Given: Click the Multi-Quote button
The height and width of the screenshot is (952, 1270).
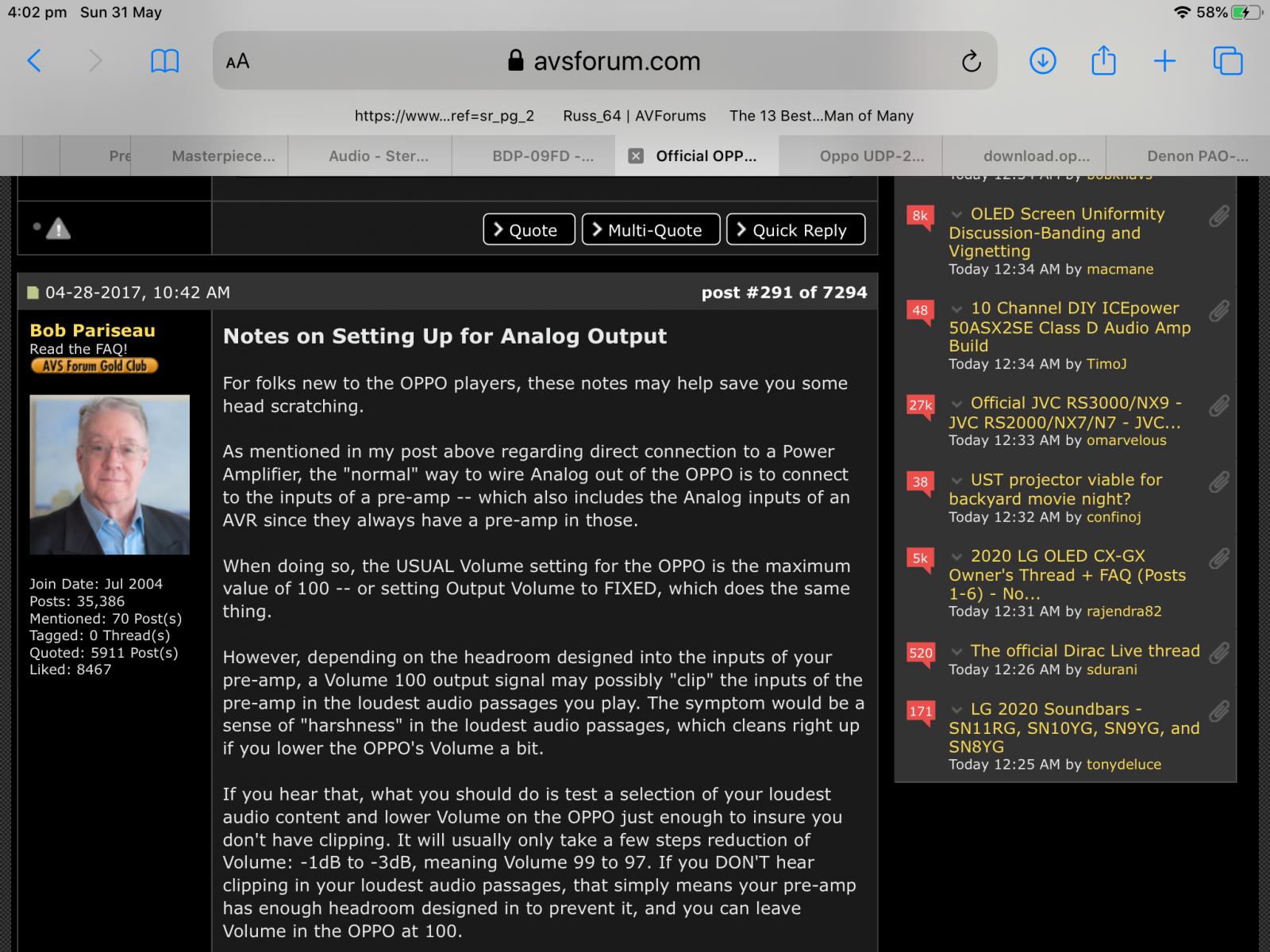Looking at the screenshot, I should pos(651,230).
